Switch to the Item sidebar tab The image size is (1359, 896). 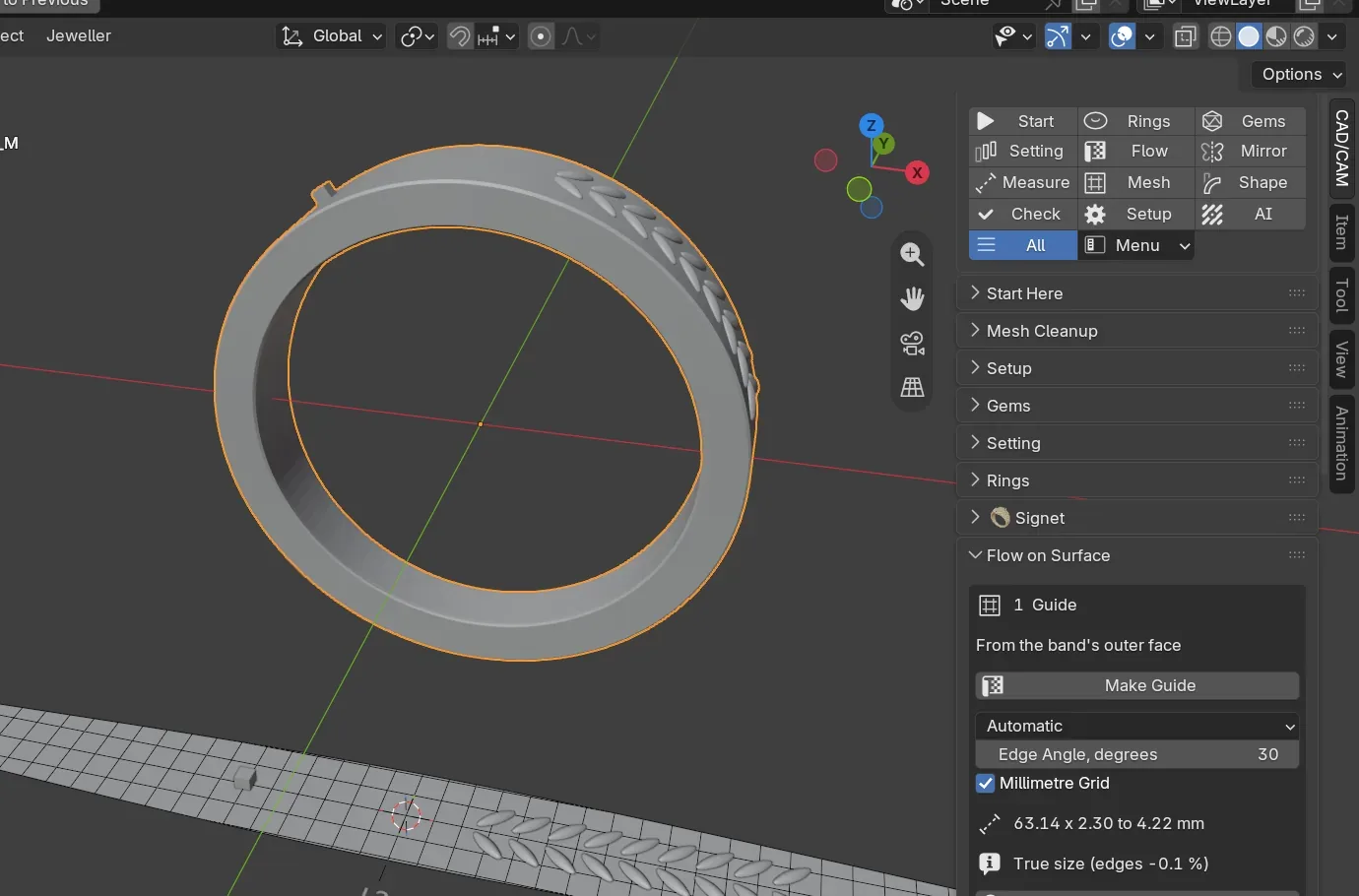1341,233
